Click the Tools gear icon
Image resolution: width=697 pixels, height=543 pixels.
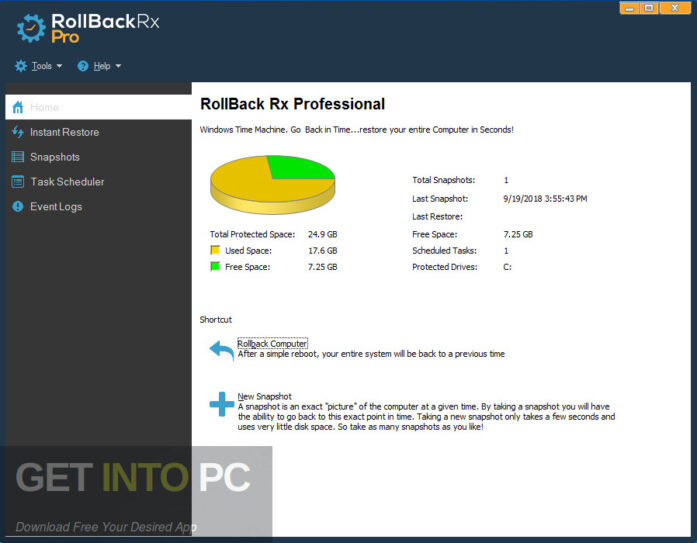(21, 66)
